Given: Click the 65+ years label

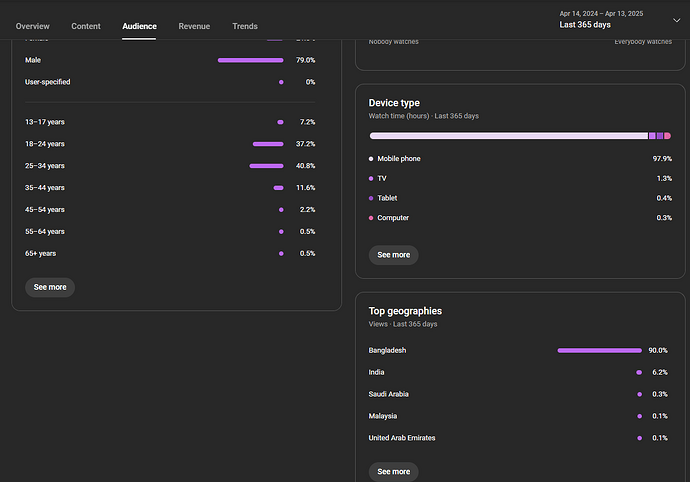Looking at the screenshot, I should (x=40, y=254).
